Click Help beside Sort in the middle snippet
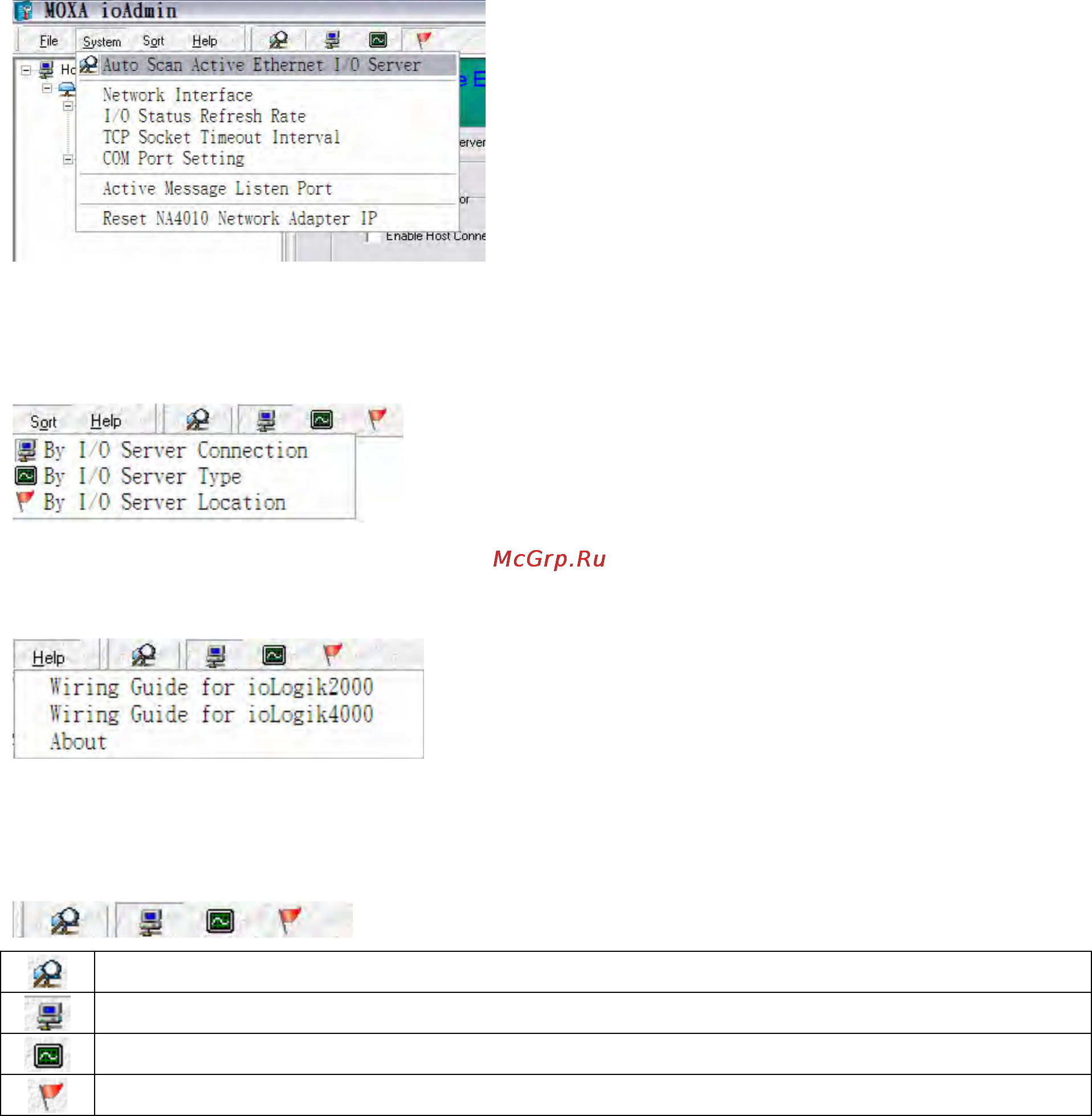Screen dimensions: 1092x1116 105,421
